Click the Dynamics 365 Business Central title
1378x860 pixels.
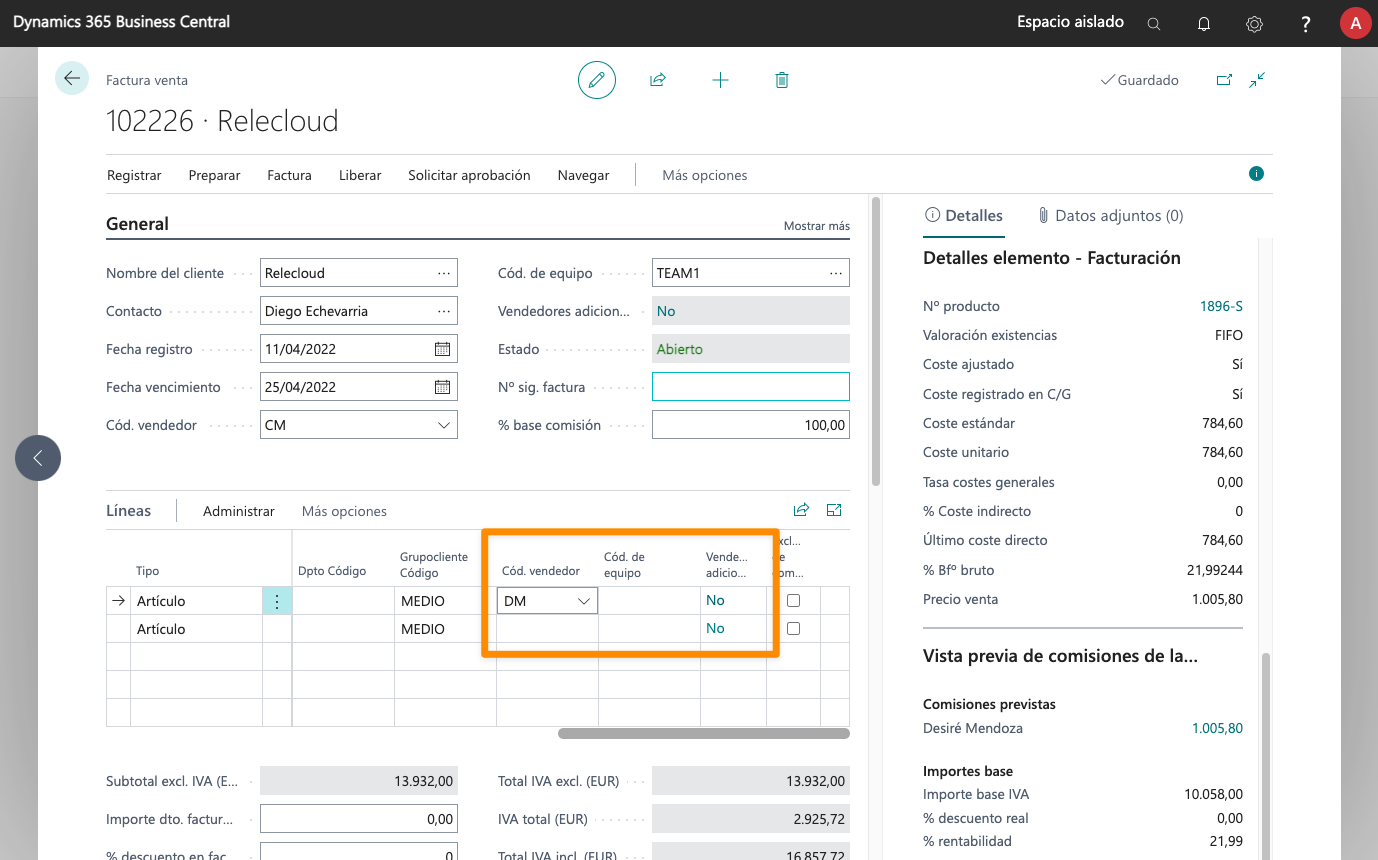(121, 22)
